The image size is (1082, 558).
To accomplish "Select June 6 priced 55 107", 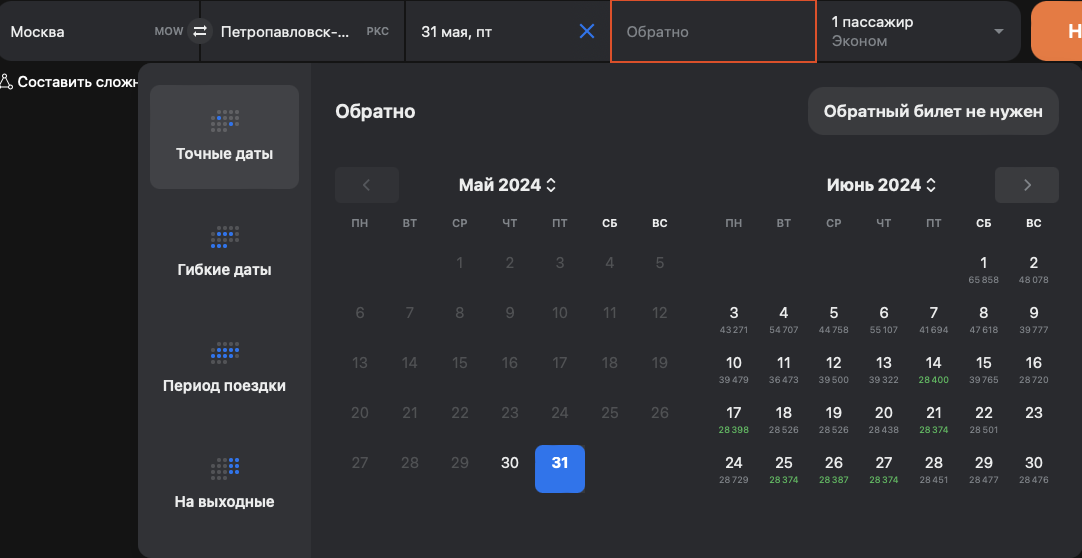I will click(883, 319).
